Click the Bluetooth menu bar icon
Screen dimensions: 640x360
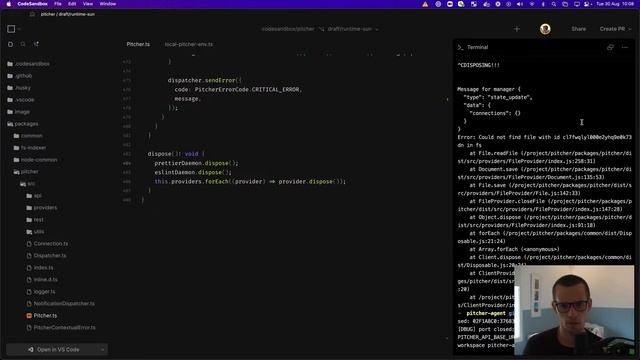[543, 4]
